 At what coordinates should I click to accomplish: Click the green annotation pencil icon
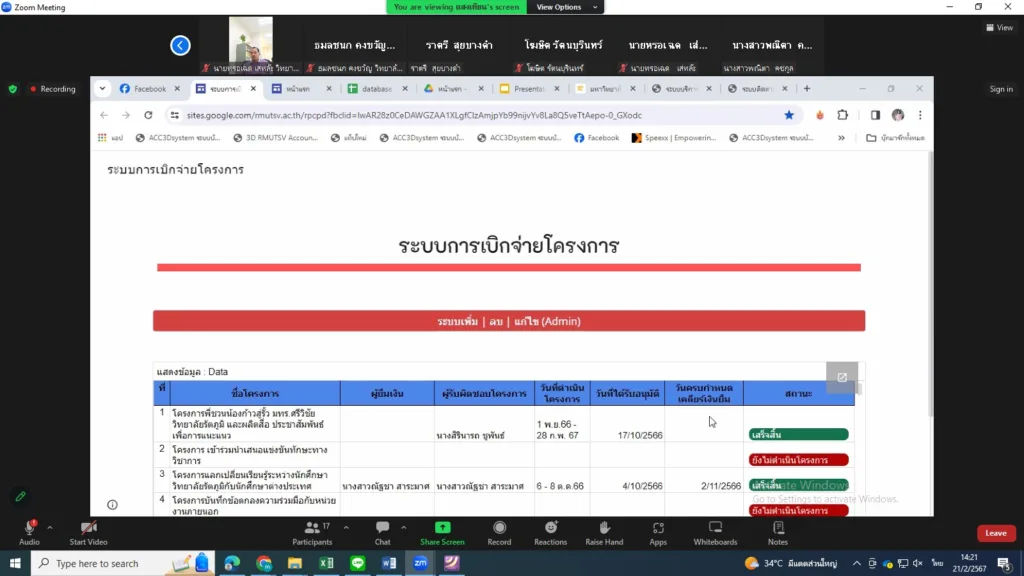(20, 497)
